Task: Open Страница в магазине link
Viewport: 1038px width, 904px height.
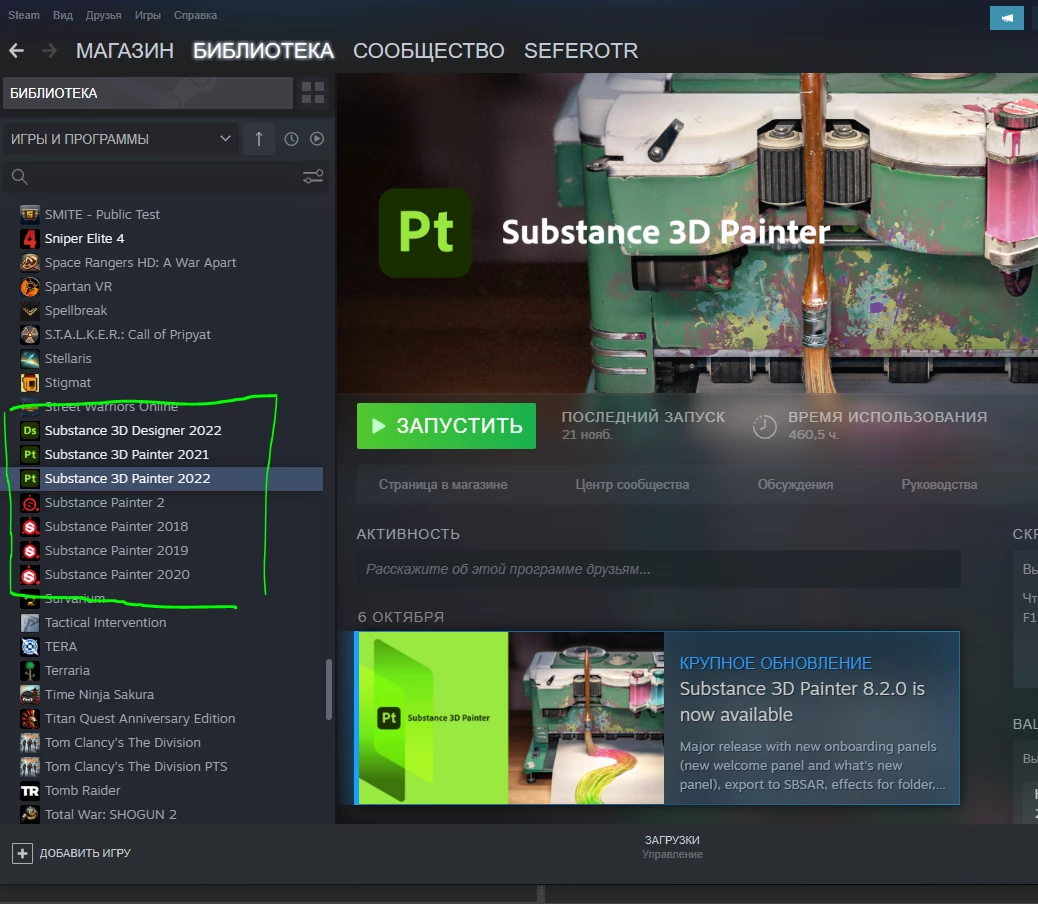Action: [443, 484]
